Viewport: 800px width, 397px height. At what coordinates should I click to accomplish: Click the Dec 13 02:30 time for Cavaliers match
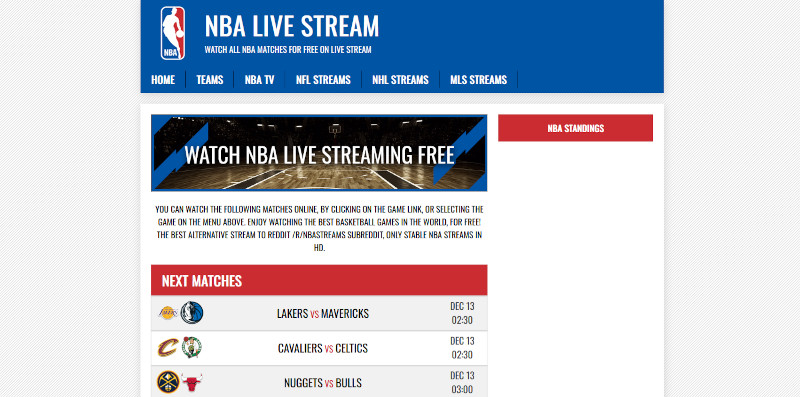pos(462,348)
